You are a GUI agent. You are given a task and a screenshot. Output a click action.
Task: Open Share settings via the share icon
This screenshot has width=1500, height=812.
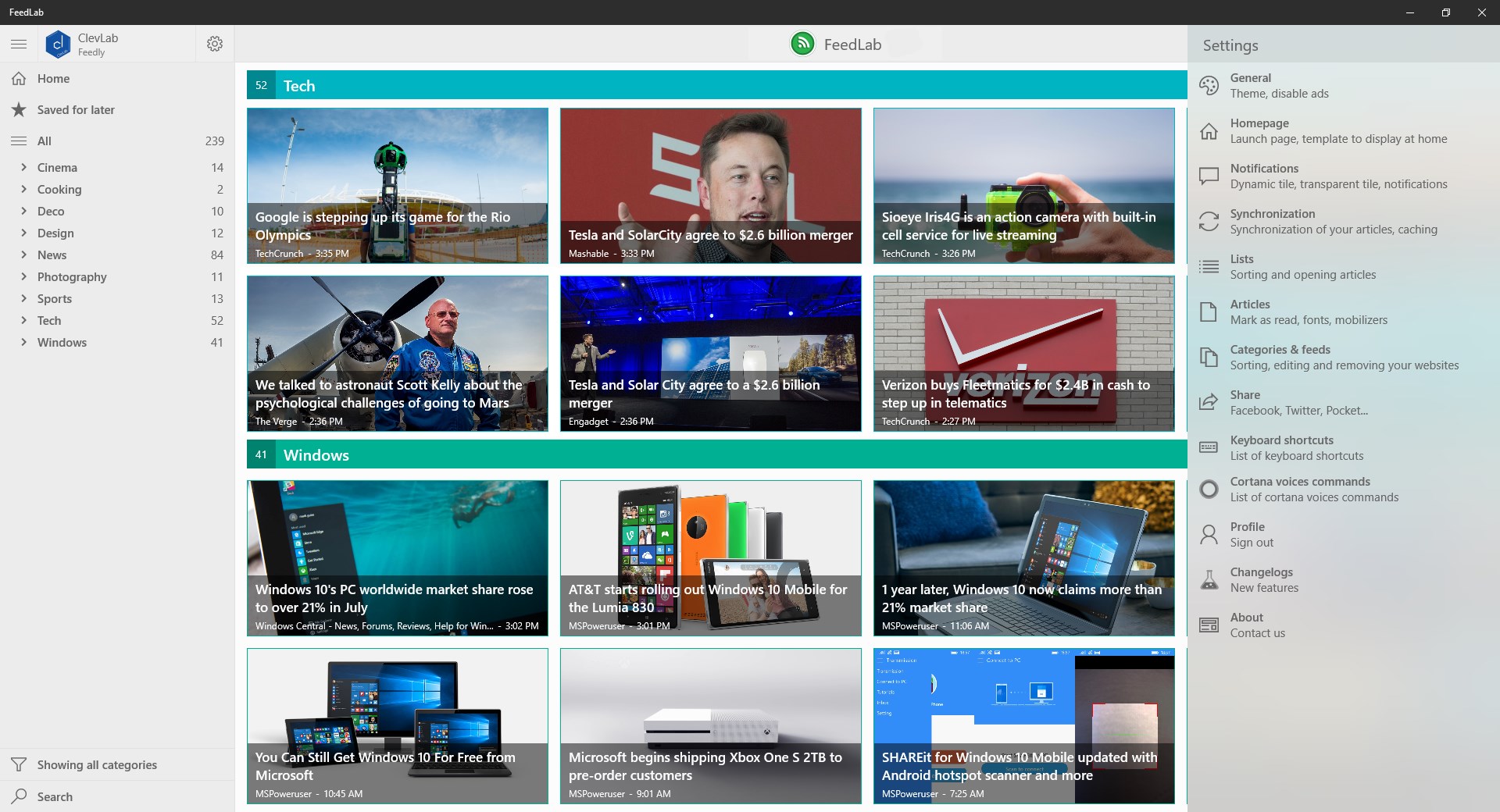coord(1208,402)
